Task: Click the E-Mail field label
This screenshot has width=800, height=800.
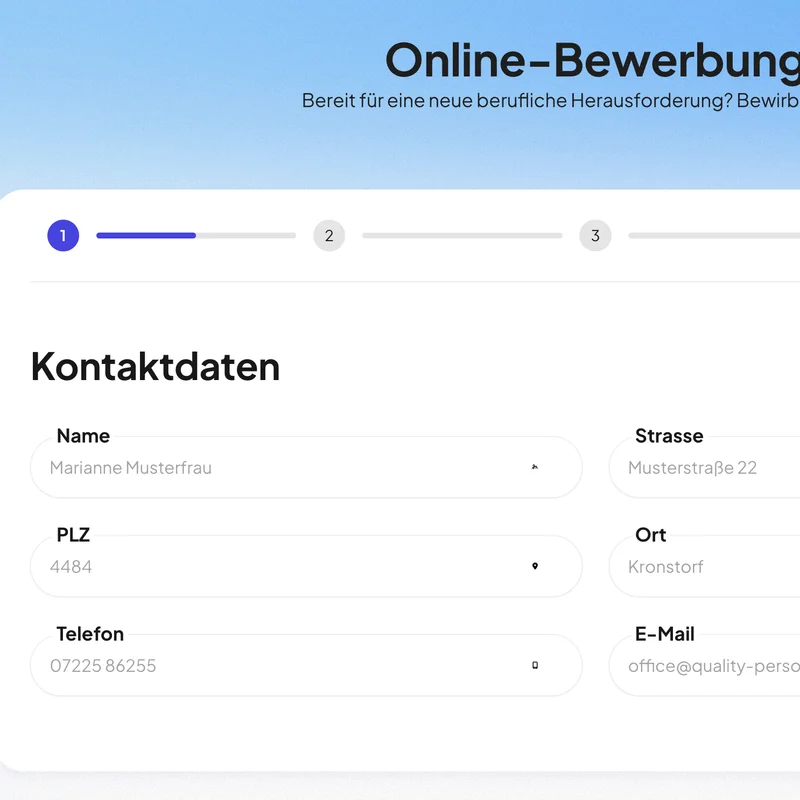Action: click(664, 634)
